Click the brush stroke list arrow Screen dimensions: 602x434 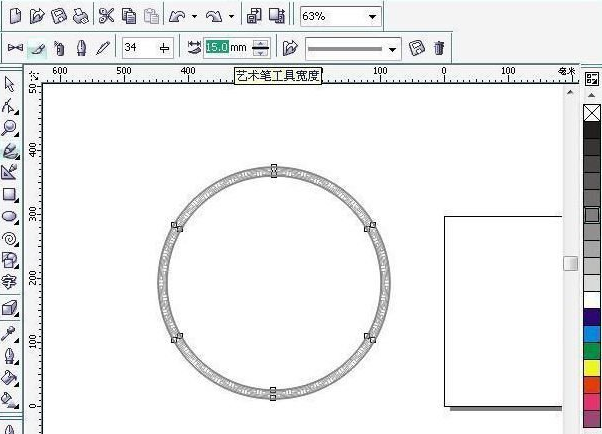(x=392, y=50)
